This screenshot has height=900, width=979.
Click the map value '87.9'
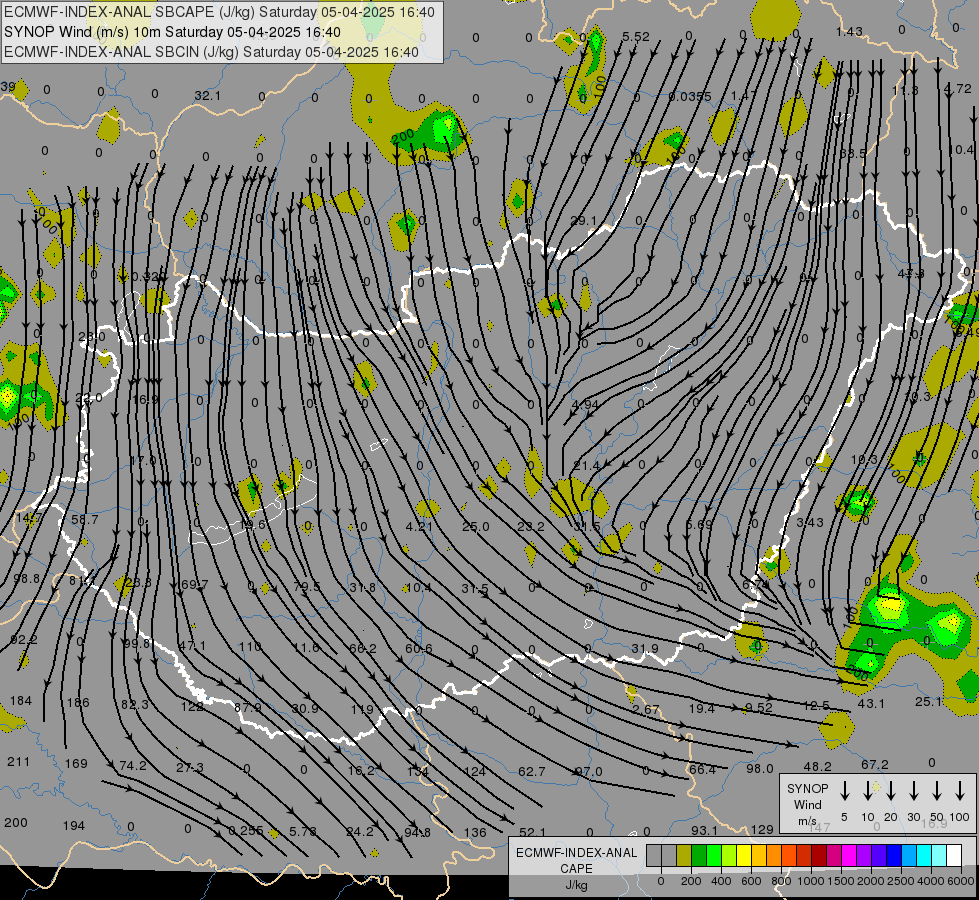247,708
